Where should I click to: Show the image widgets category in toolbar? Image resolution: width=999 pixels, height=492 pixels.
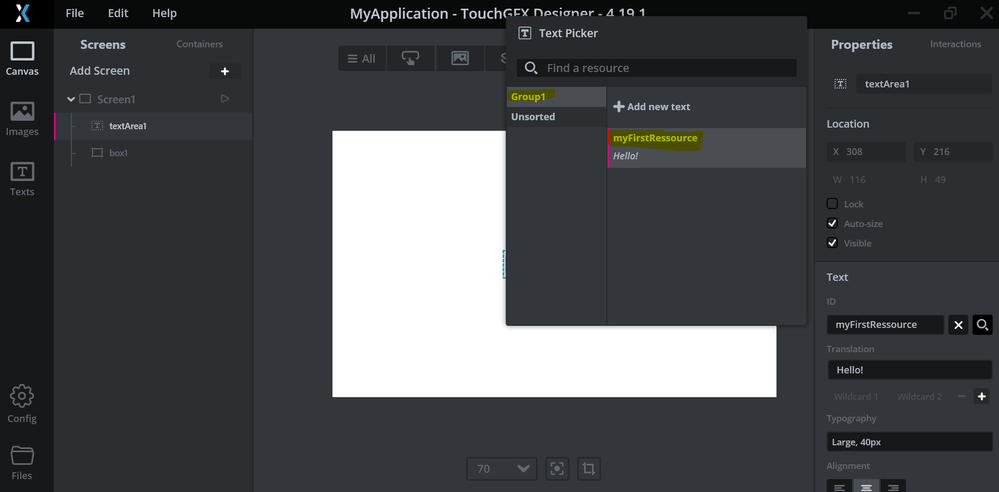click(x=460, y=59)
